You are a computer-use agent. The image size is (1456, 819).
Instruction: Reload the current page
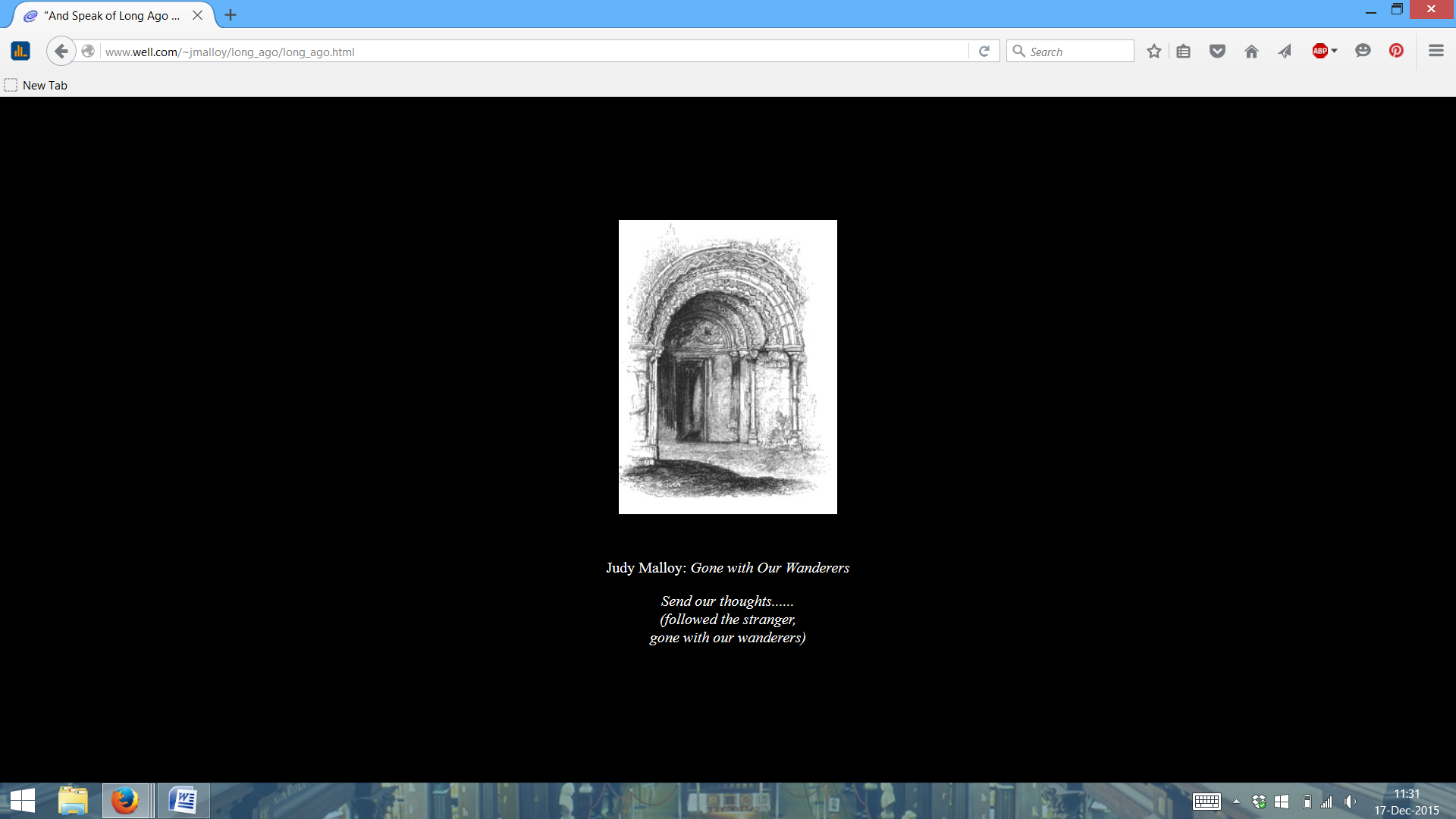tap(984, 52)
